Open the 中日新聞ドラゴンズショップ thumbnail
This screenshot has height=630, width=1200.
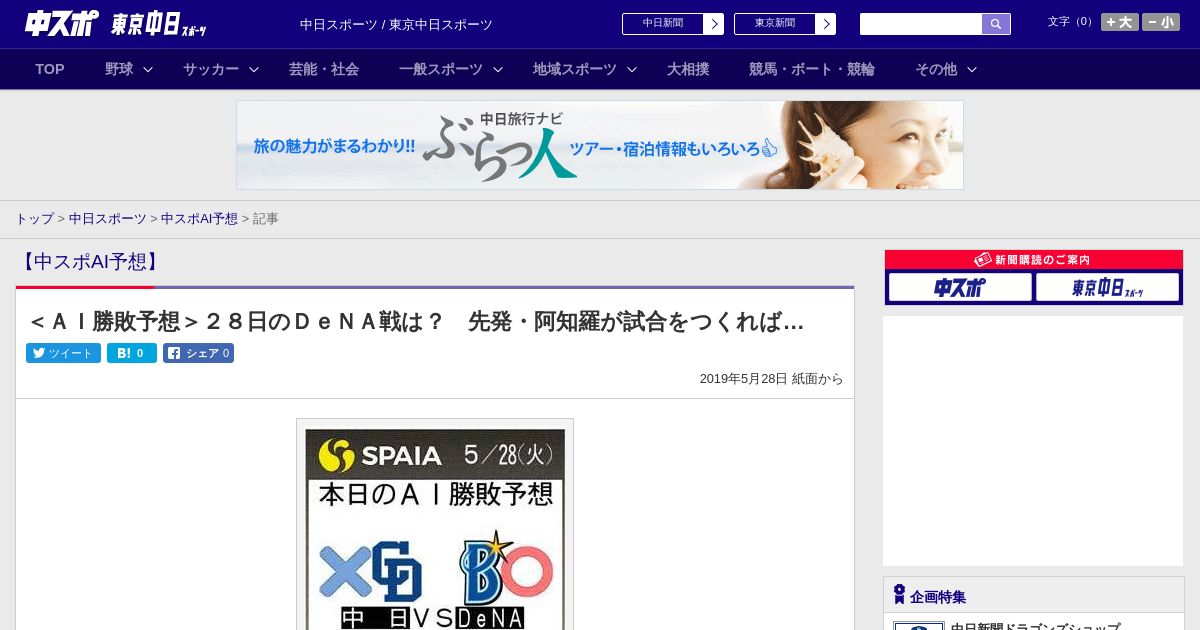(x=919, y=626)
